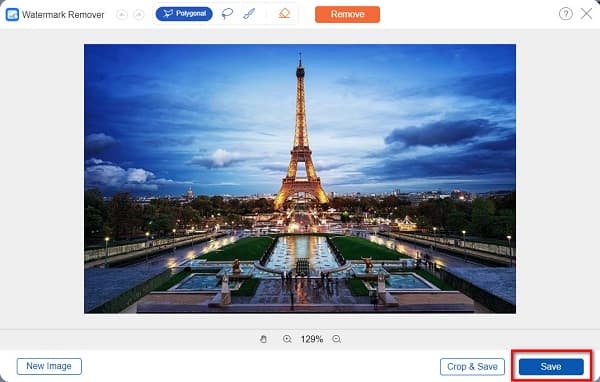Choose Crop & Save

[x=472, y=367]
